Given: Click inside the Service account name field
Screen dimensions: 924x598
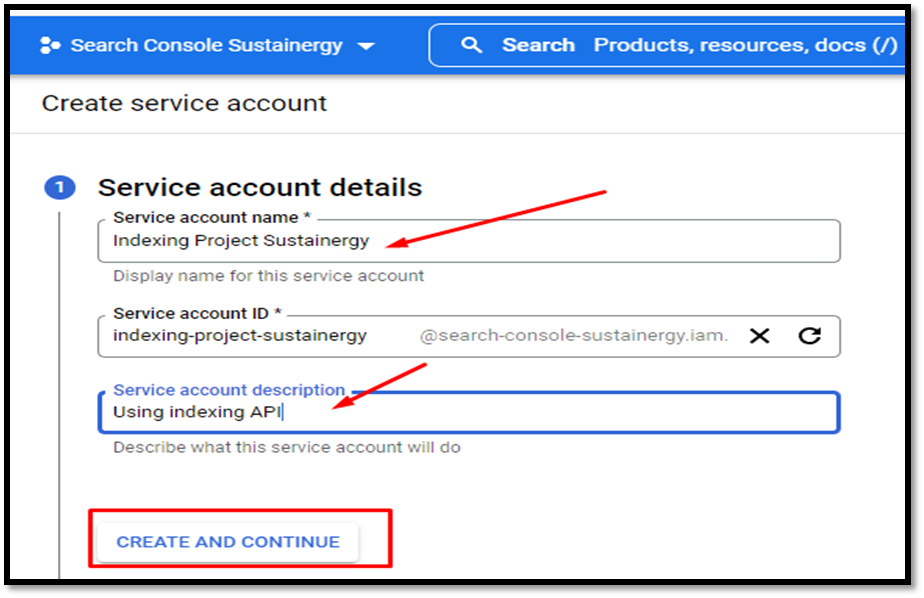Looking at the screenshot, I should (x=468, y=241).
